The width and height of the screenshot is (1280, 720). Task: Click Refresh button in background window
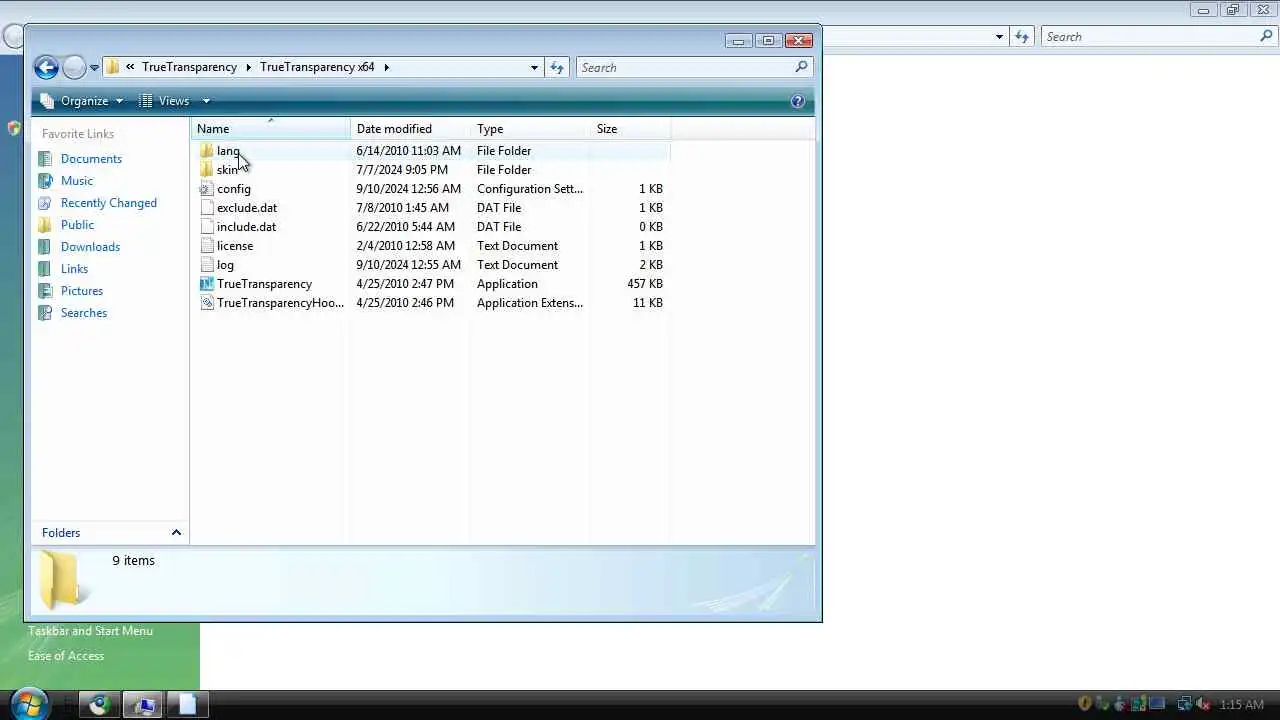click(x=1021, y=37)
